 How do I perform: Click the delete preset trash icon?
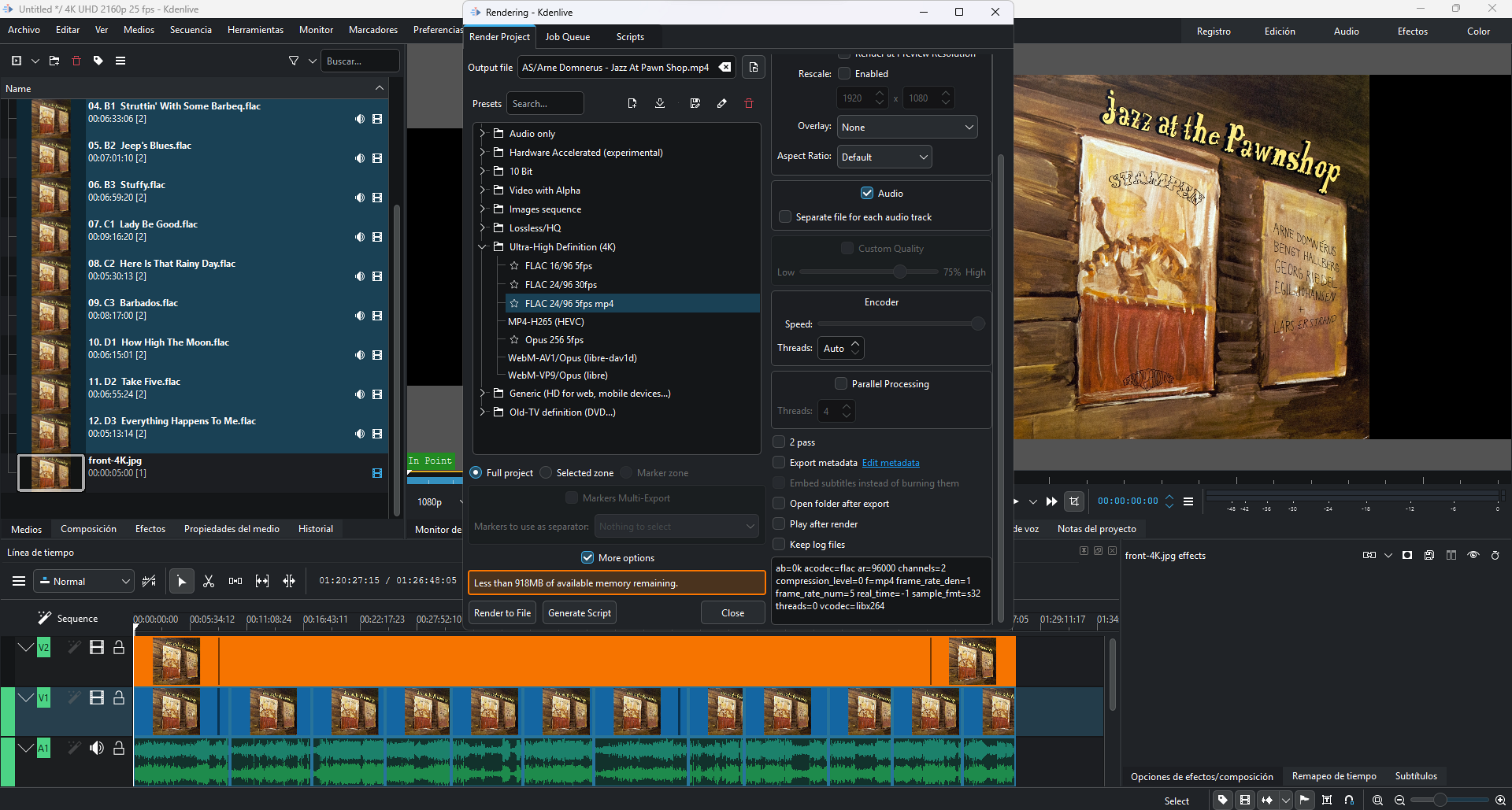pos(749,104)
